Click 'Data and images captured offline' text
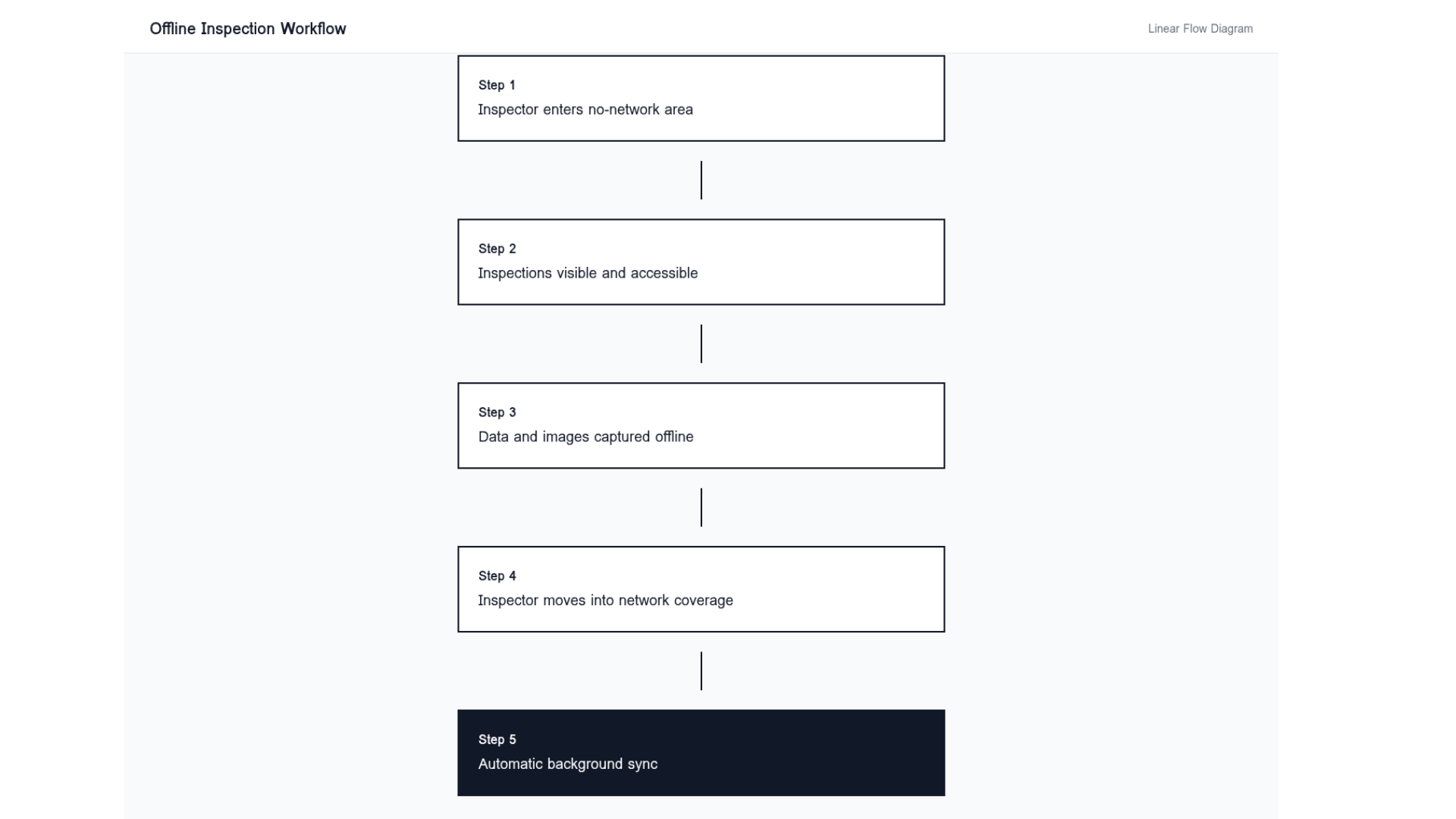Screen dimensions: 1456x819 tap(585, 437)
